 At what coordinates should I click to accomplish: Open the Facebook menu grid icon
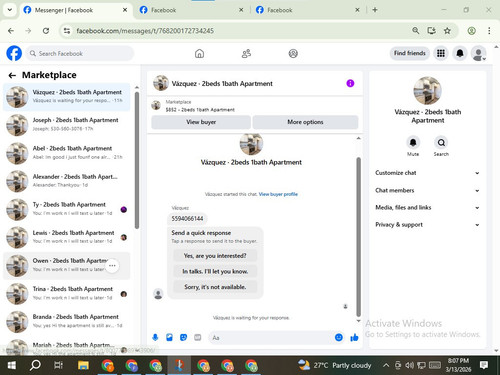tap(441, 53)
